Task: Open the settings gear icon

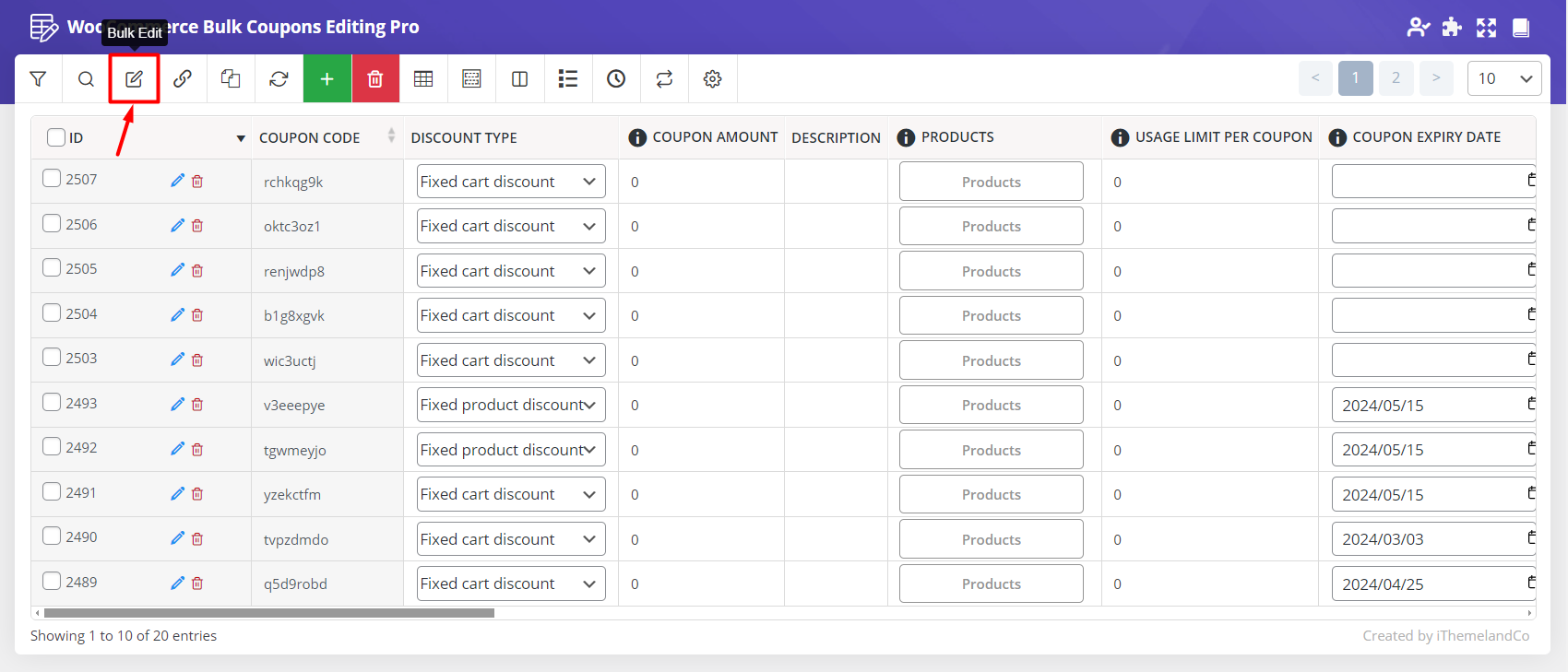Action: point(712,79)
